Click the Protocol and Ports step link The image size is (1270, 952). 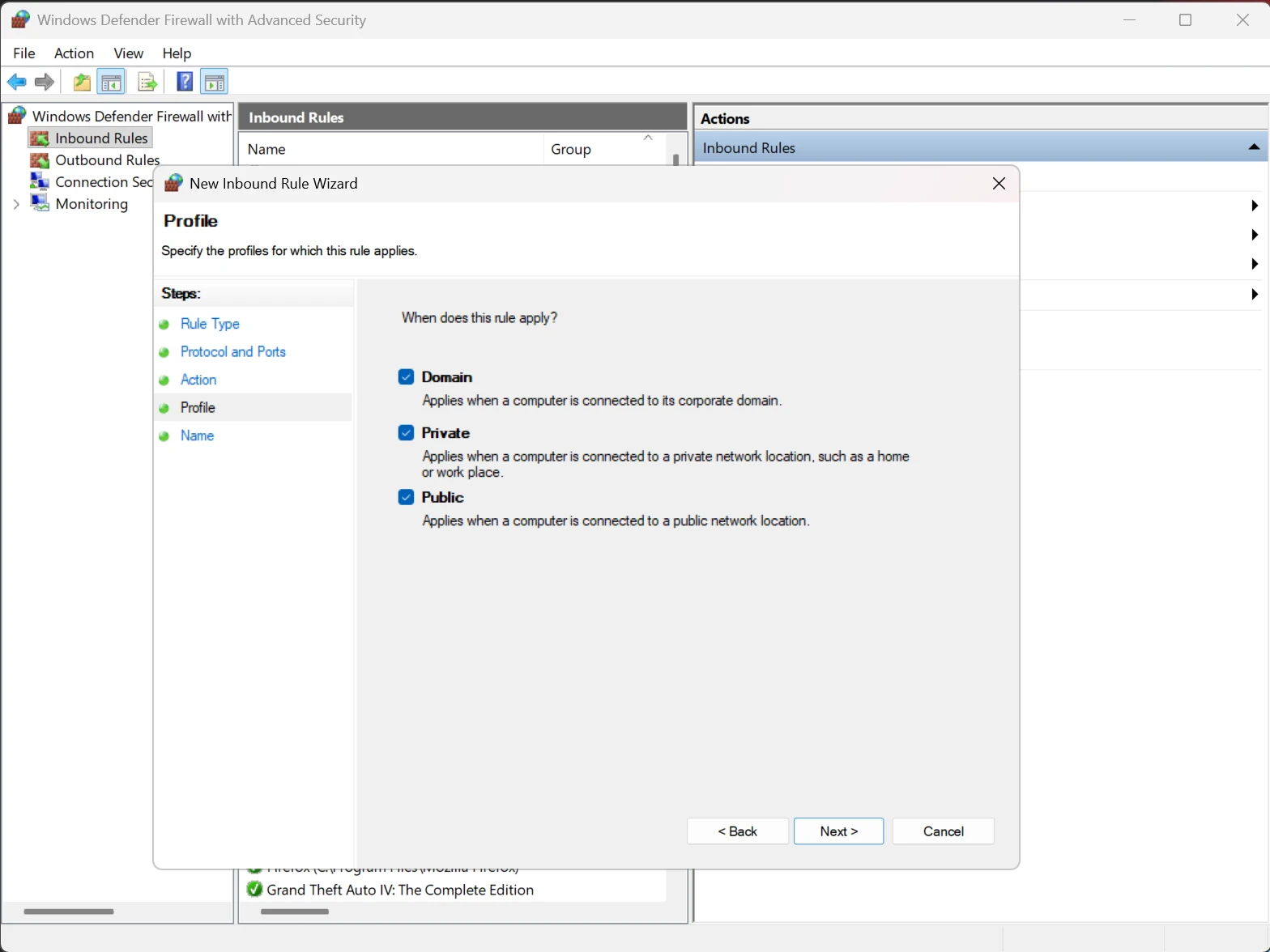click(x=233, y=351)
